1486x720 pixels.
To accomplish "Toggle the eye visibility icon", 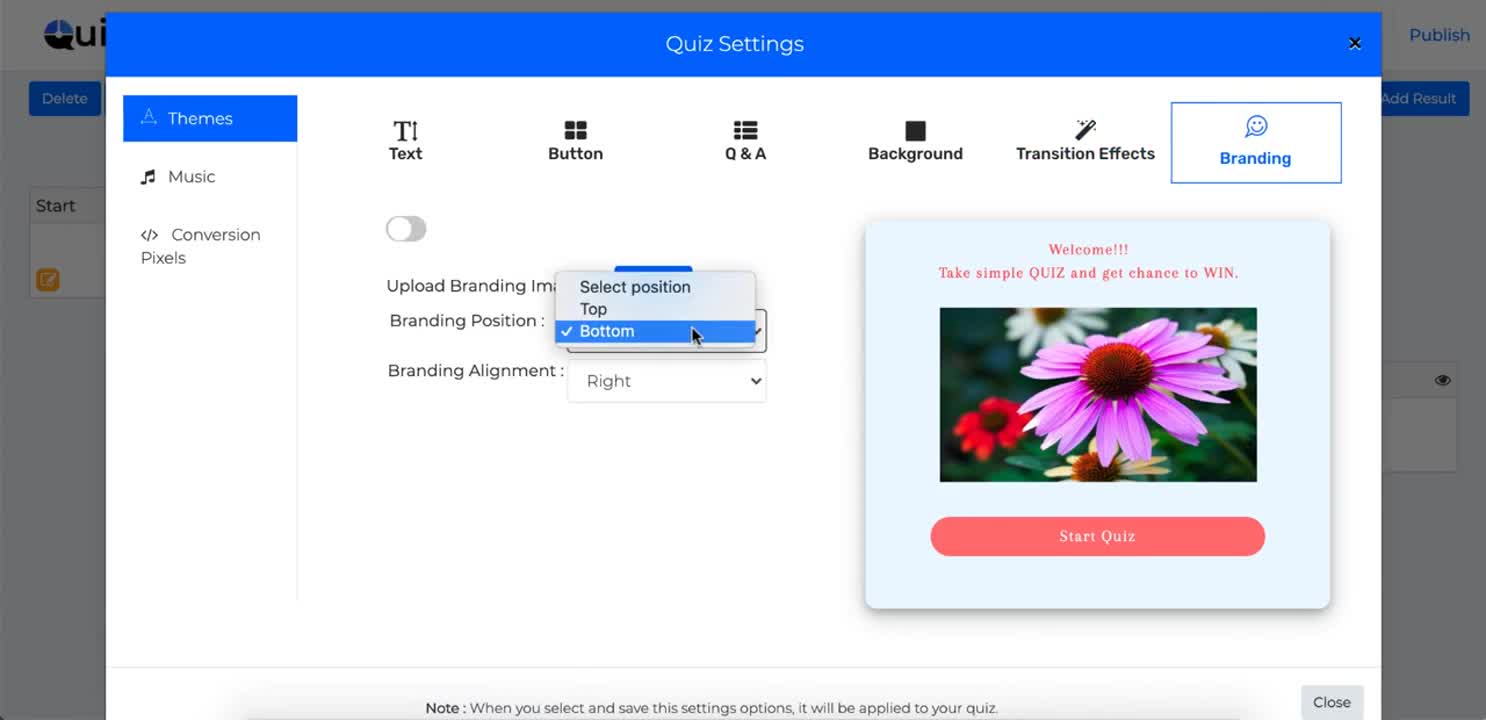I will [x=1442, y=380].
